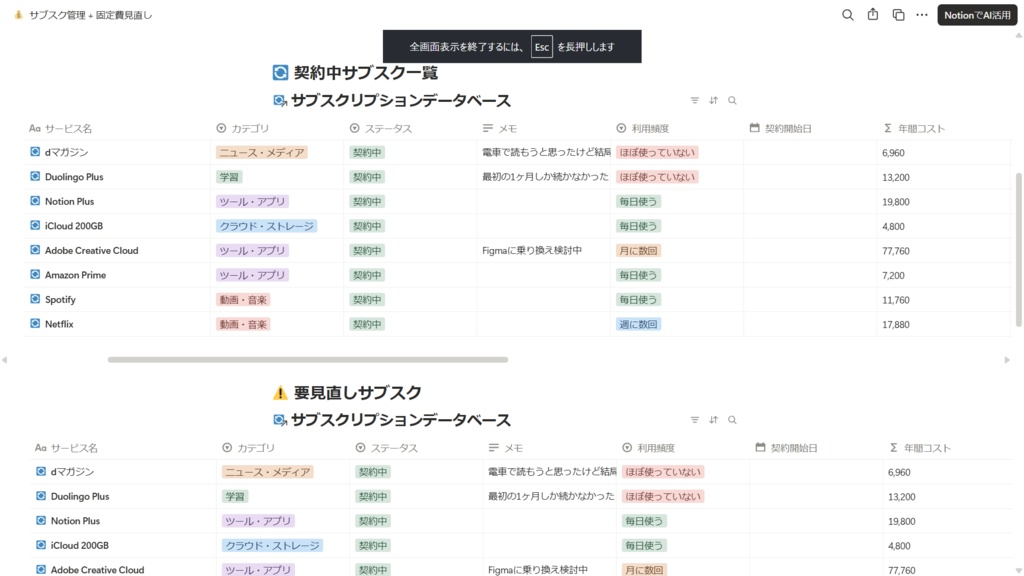Open filter for the 要見直しサブスク database
This screenshot has height=576, width=1024.
695,420
